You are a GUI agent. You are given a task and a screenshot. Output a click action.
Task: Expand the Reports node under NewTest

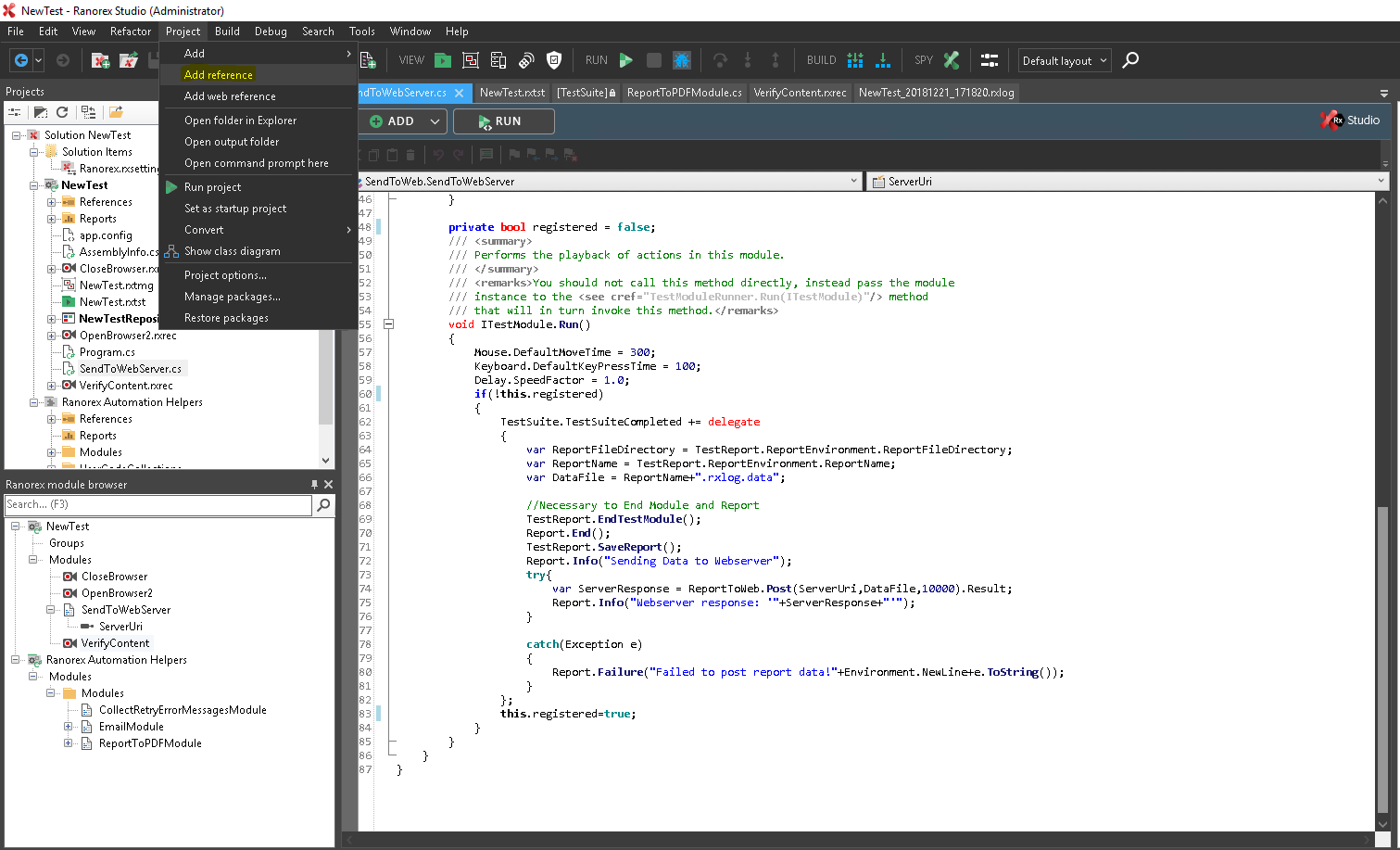point(52,219)
